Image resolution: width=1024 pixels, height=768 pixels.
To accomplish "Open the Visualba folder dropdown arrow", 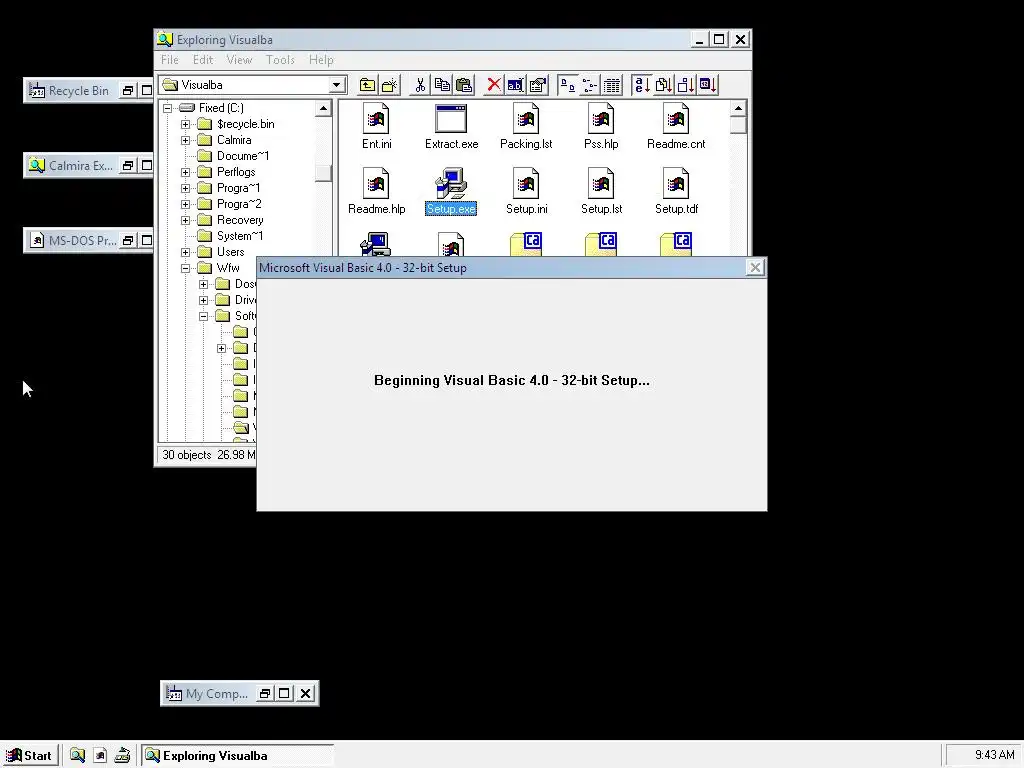I will point(336,85).
